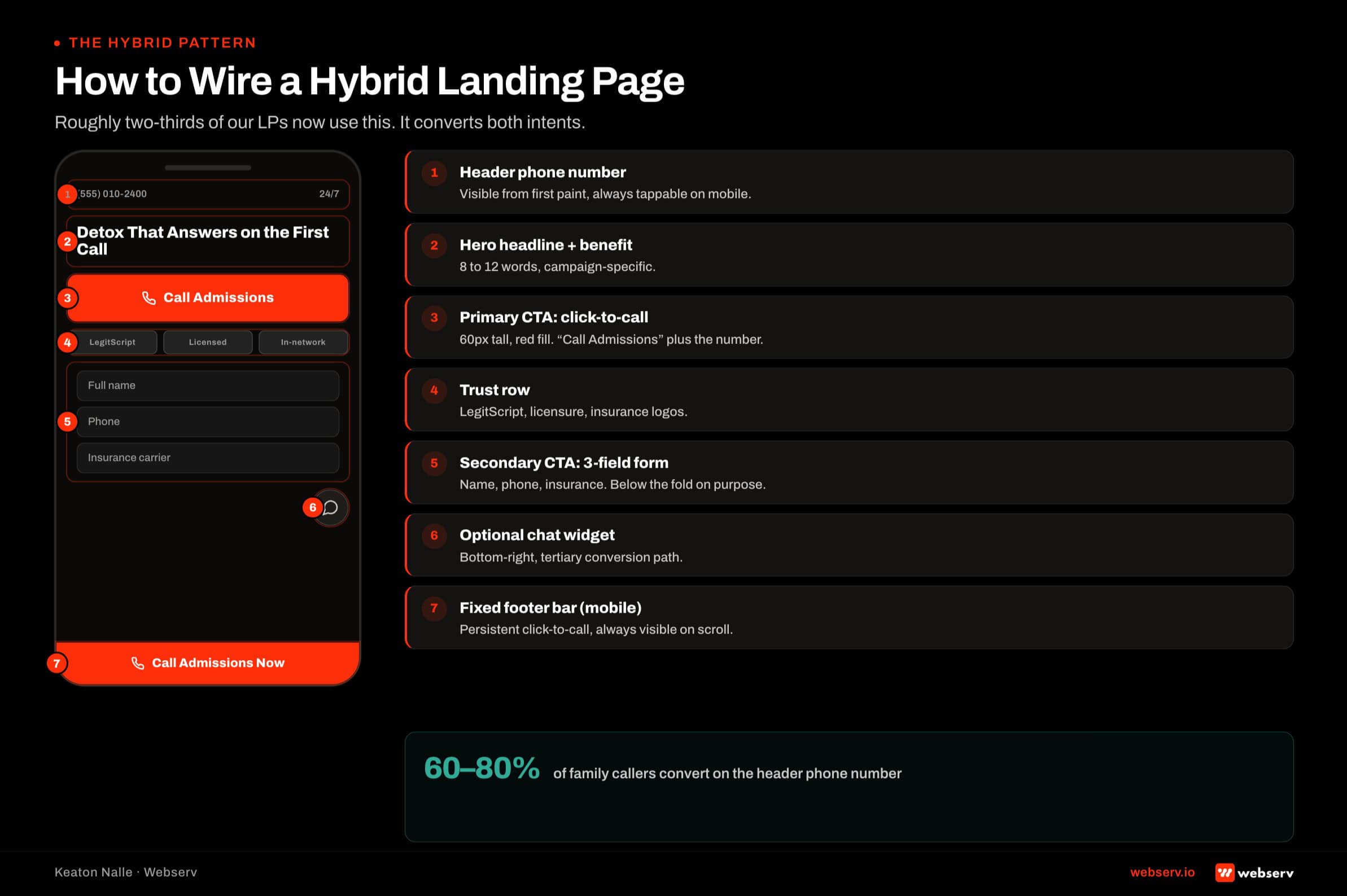1347x896 pixels.
Task: Click the phone icon in Call Admissions button
Action: [148, 298]
